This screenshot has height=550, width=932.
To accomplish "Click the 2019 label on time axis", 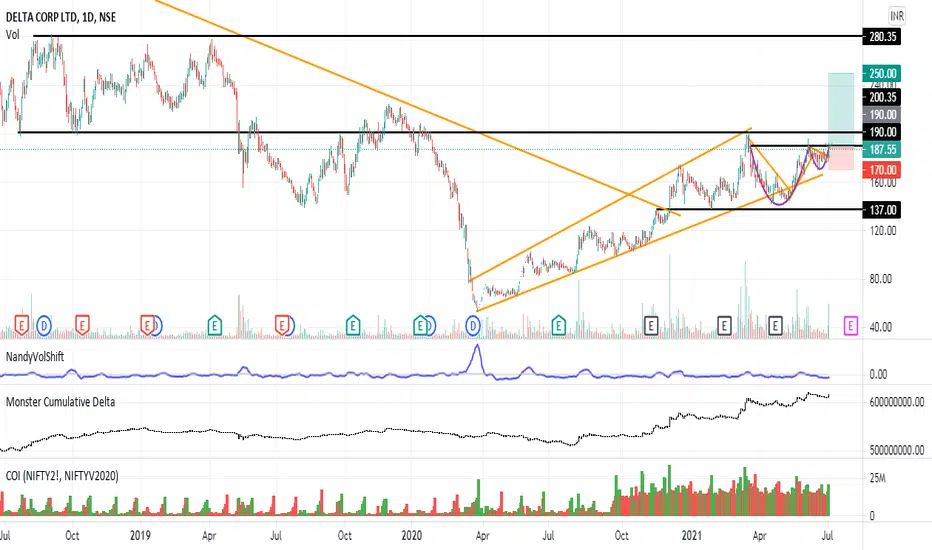I will tap(140, 535).
